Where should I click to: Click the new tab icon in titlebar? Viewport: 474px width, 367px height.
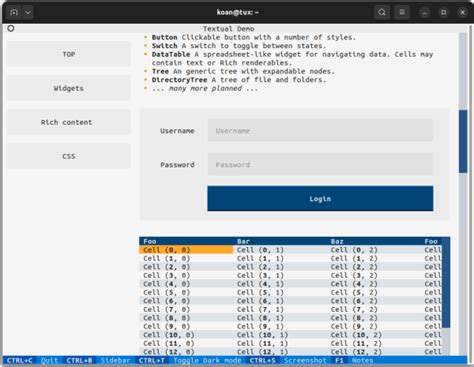(14, 13)
